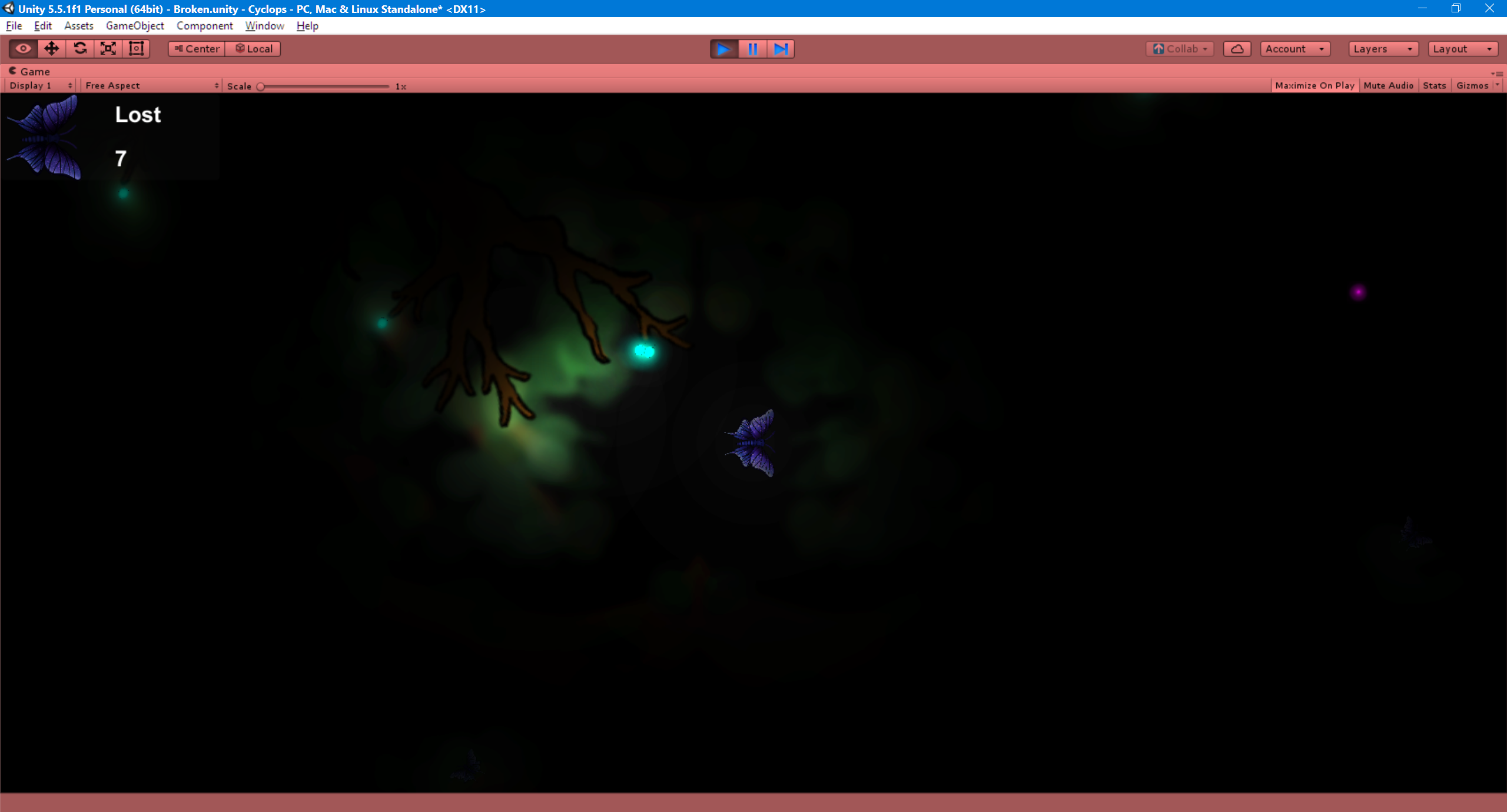The height and width of the screenshot is (812, 1507).
Task: Click the Local handle rotation button
Action: pyautogui.click(x=254, y=49)
